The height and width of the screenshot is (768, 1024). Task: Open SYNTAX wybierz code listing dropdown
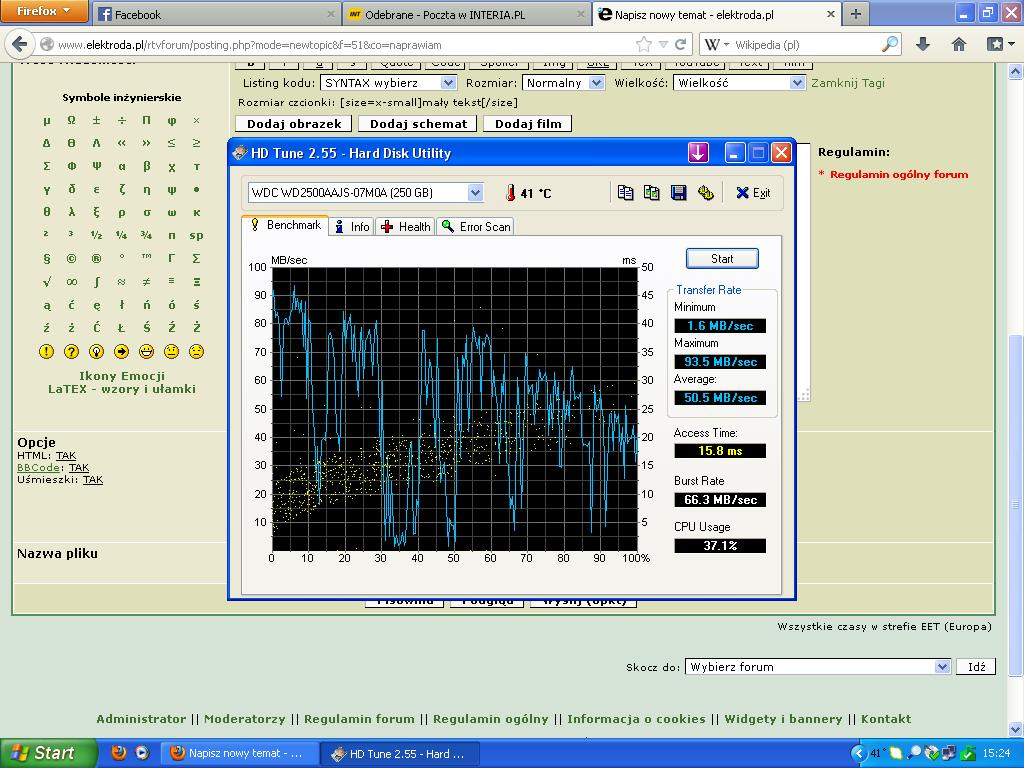[x=388, y=83]
